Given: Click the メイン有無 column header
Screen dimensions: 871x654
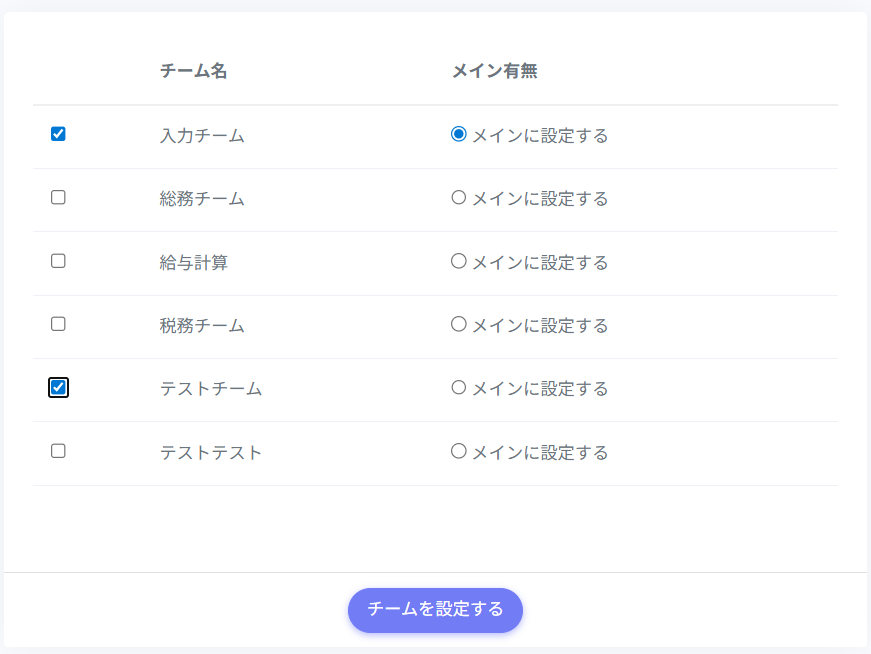Looking at the screenshot, I should (x=494, y=71).
